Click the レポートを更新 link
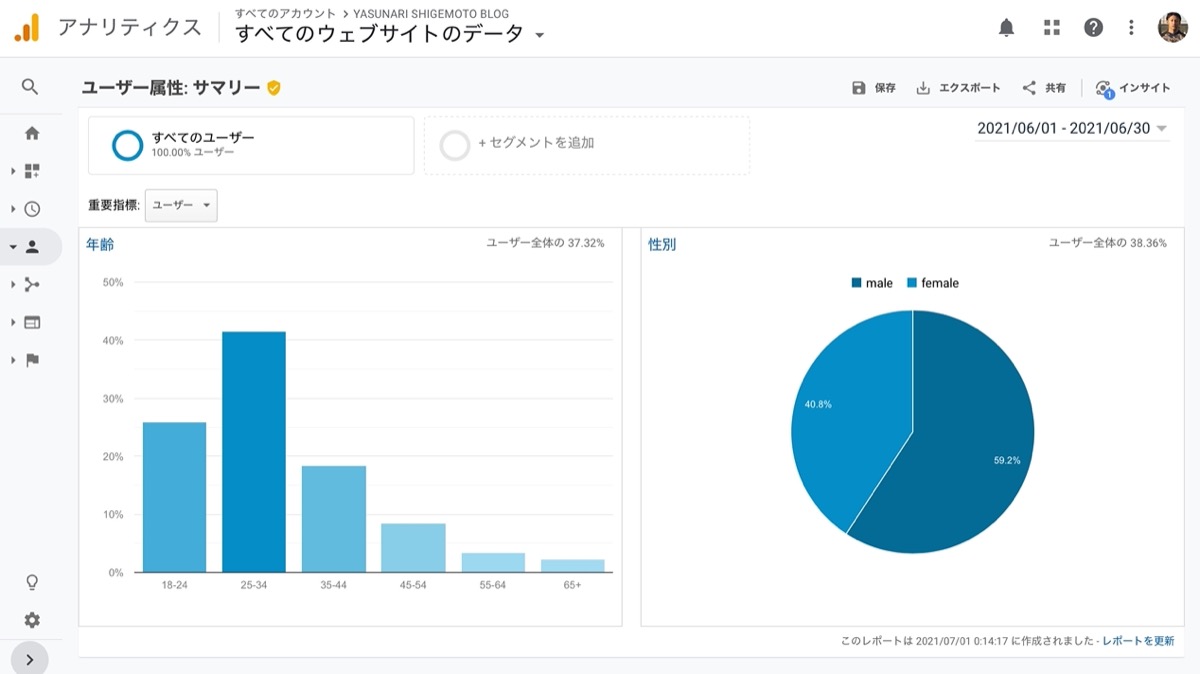 (1138, 641)
